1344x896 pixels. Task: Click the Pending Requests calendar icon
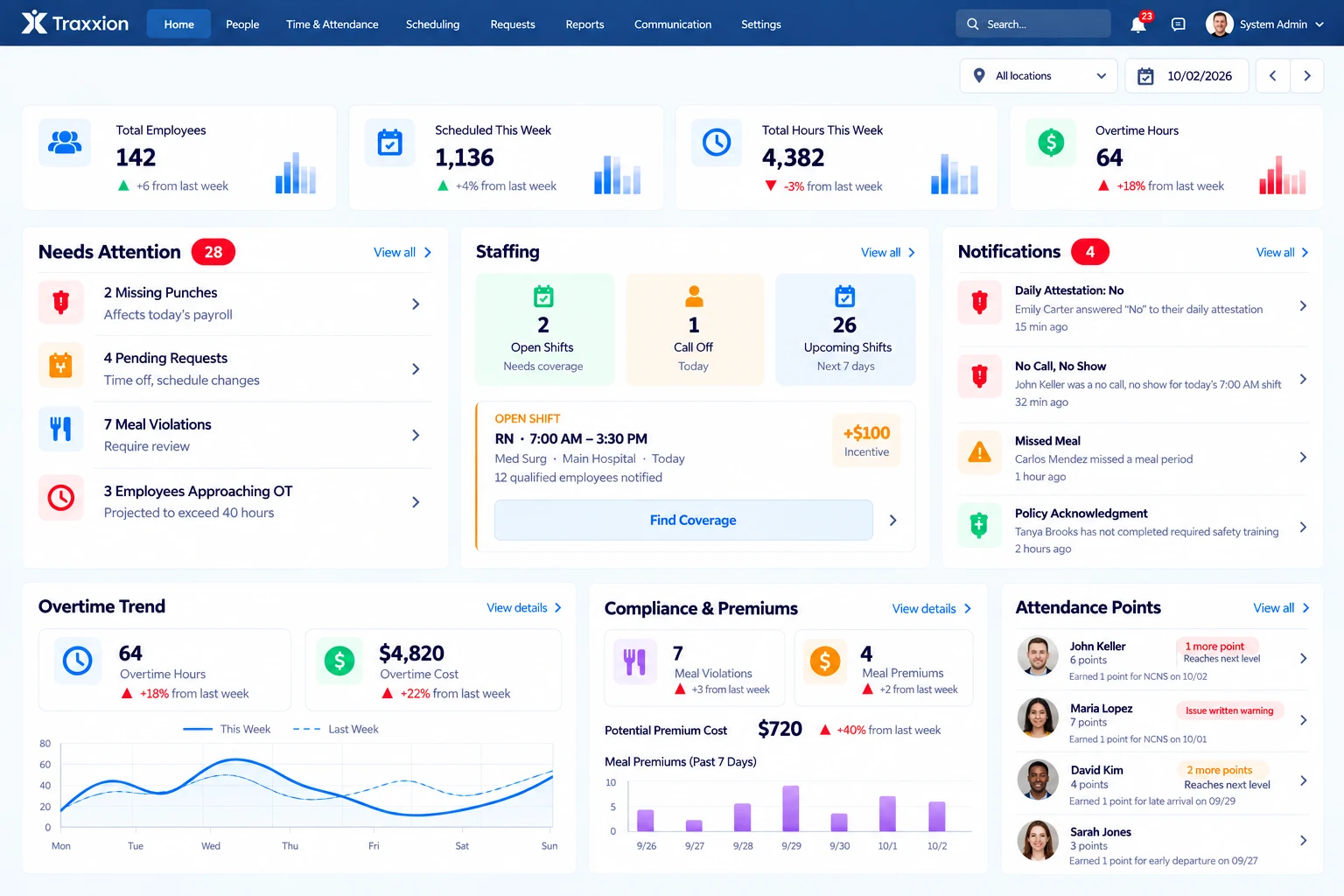click(61, 366)
